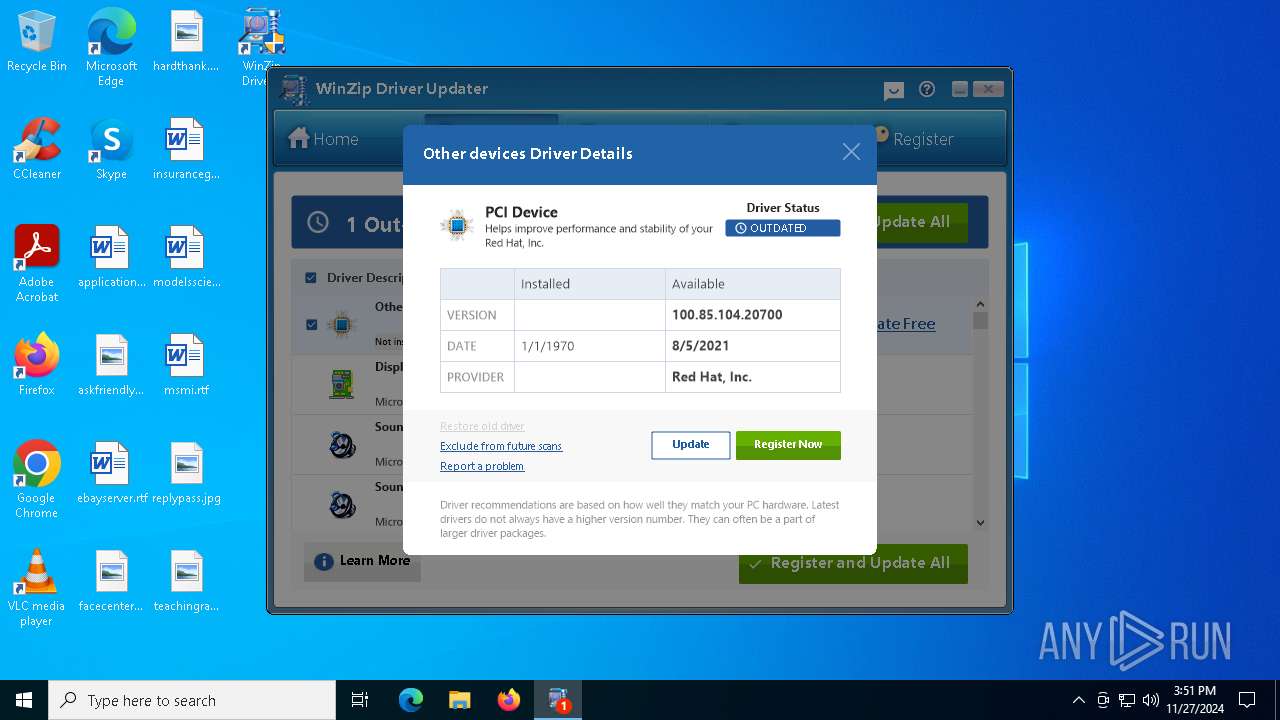Open CCleaner desktop shortcut
The height and width of the screenshot is (720, 1280).
click(x=37, y=150)
